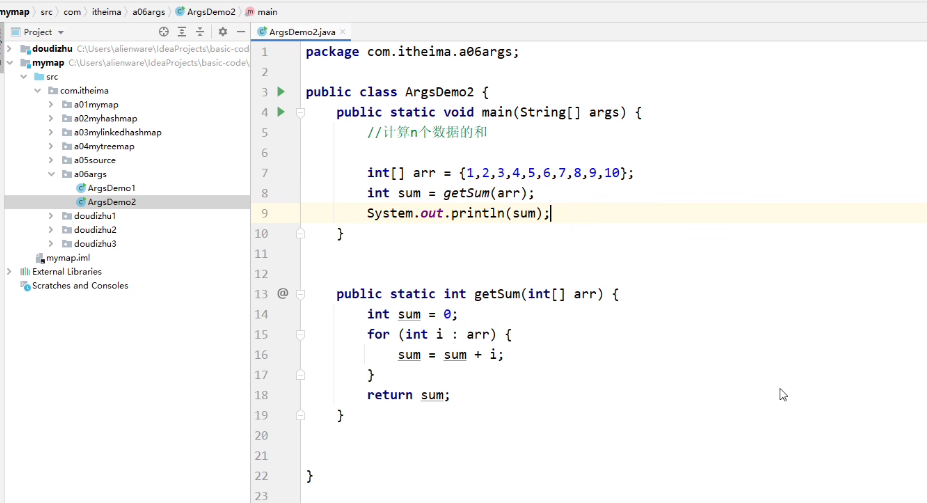
Task: Click getSum call on line 8
Action: (x=466, y=193)
